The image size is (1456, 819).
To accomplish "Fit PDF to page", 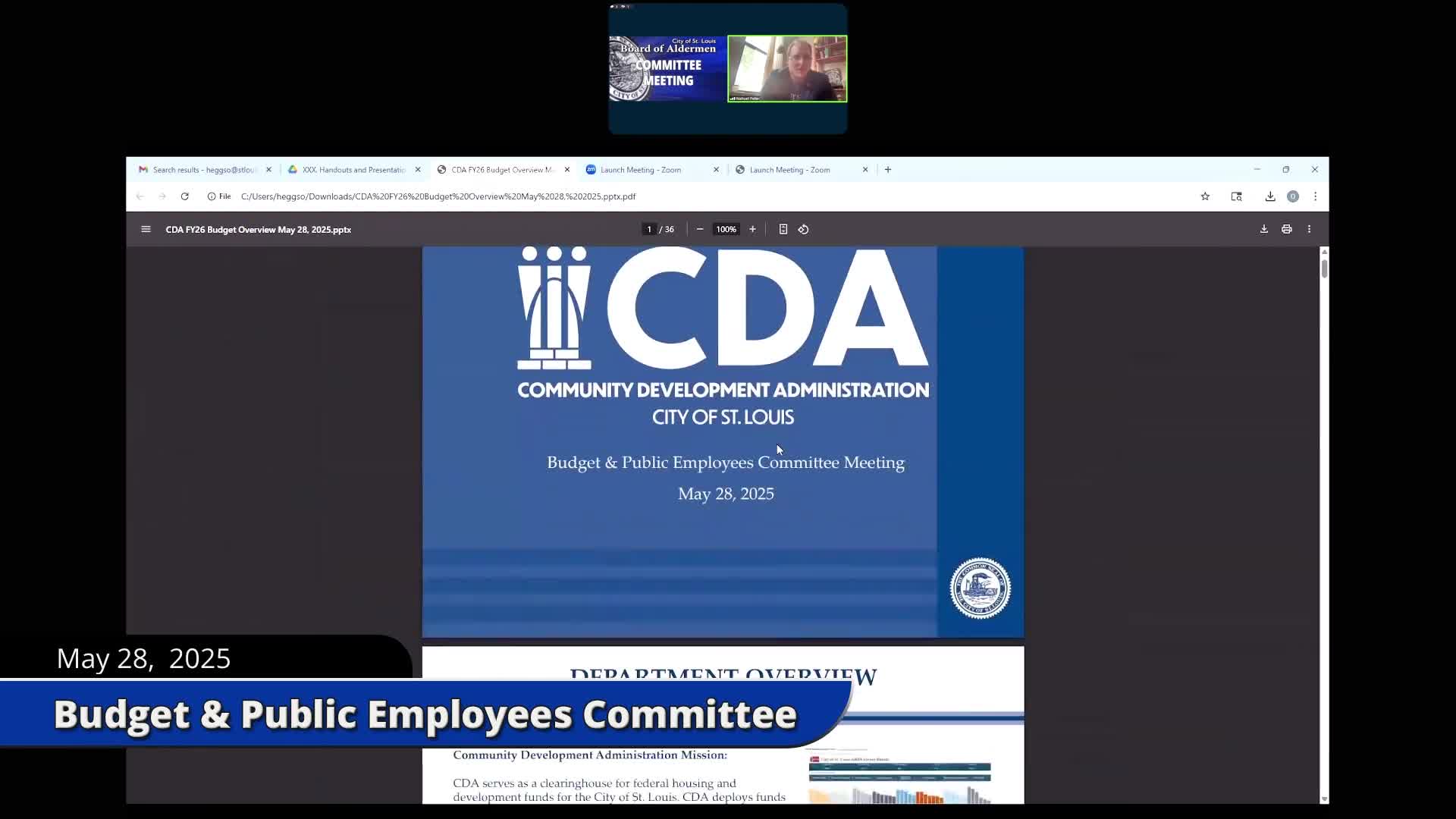I will tap(783, 229).
